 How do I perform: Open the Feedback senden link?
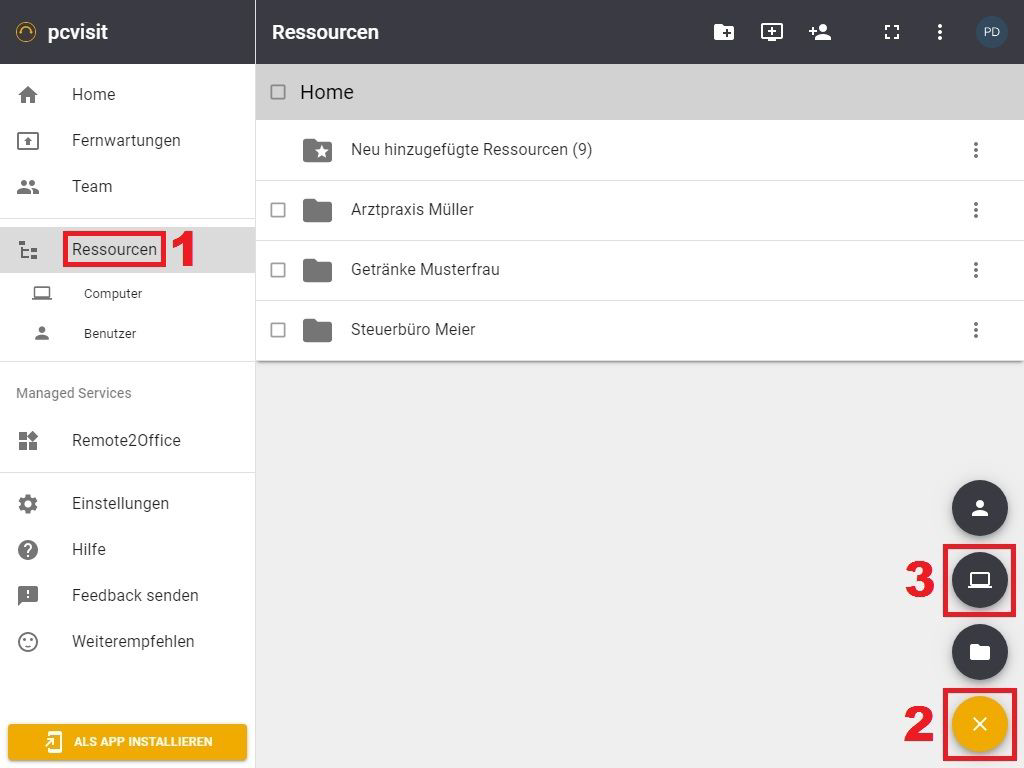click(135, 596)
